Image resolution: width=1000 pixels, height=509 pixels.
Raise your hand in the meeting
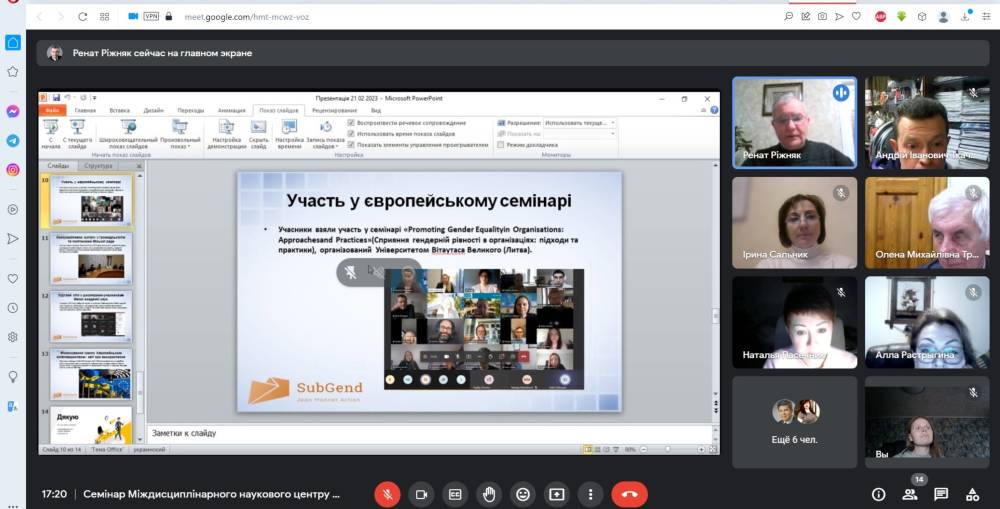tap(489, 494)
